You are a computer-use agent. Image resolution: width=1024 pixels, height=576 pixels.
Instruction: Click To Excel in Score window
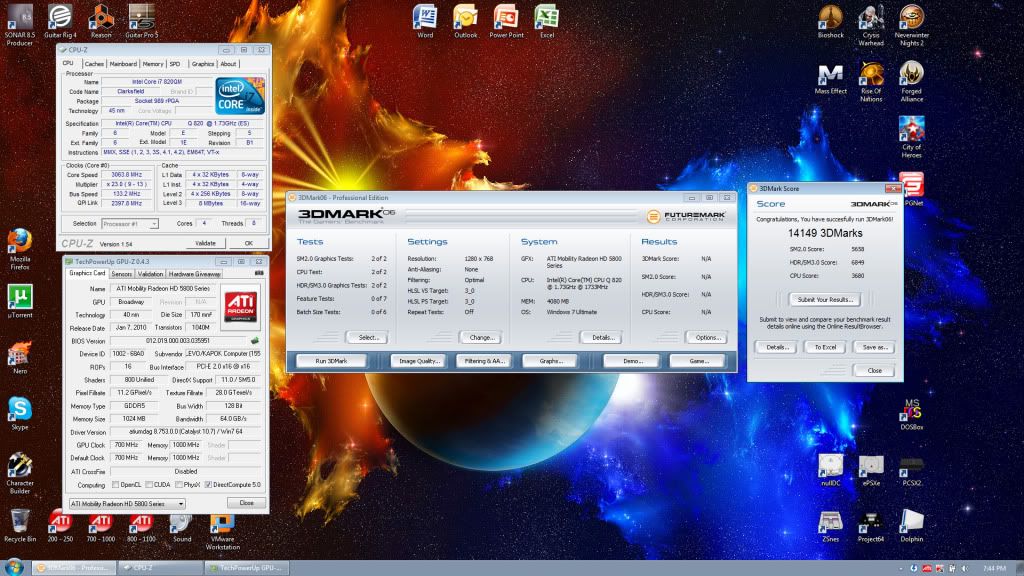click(825, 347)
